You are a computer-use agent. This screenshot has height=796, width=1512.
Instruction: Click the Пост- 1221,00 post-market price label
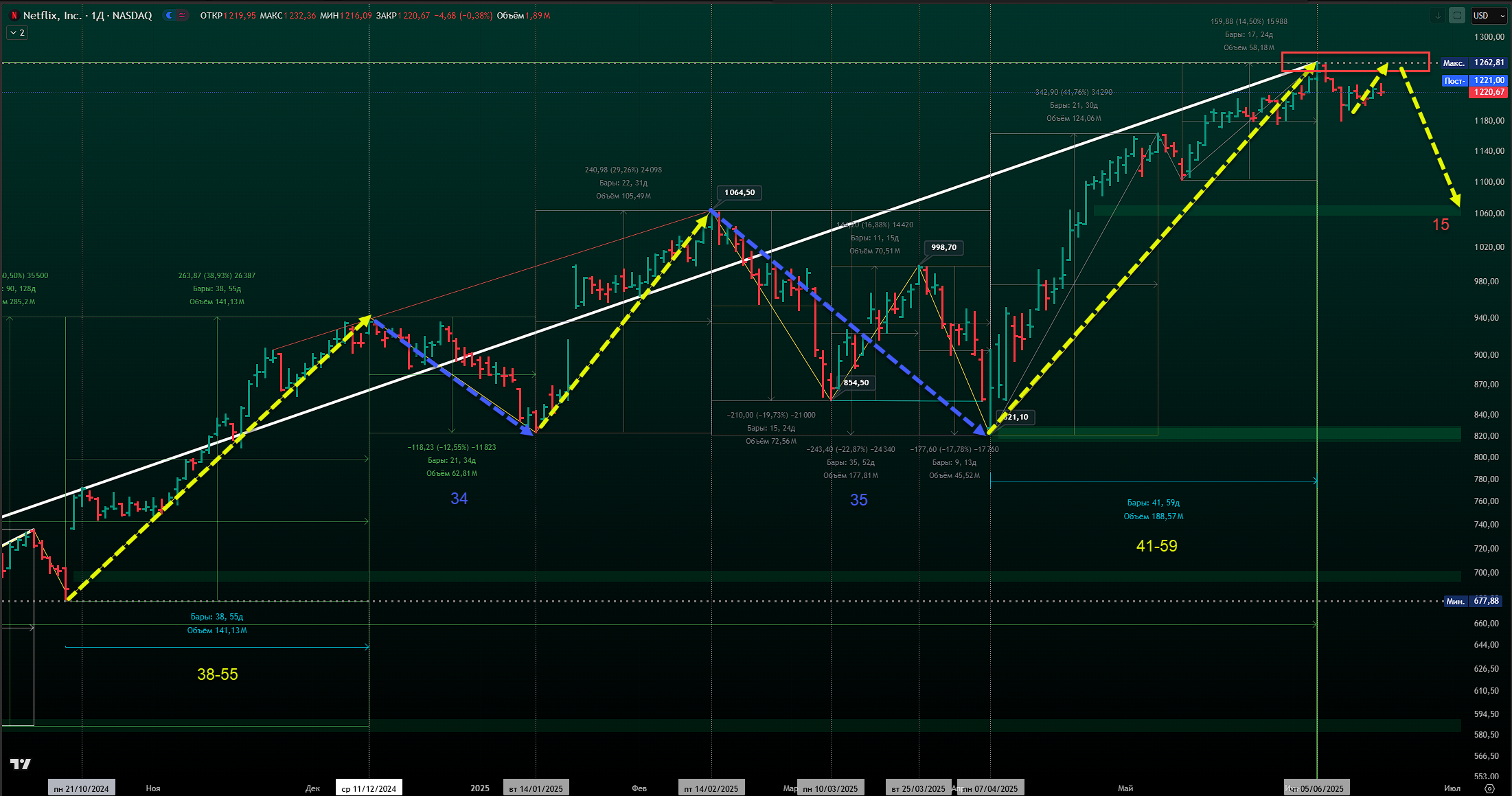(x=1474, y=80)
